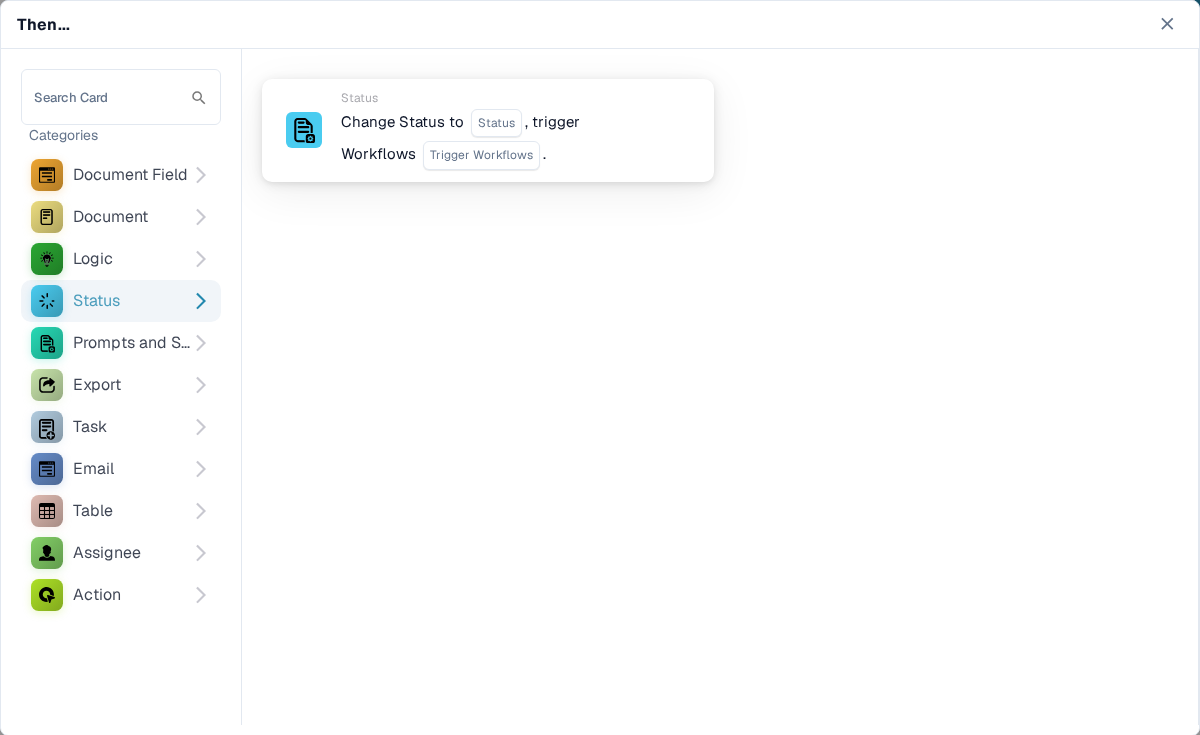Click the Categories heading
Screen dimensions: 1200x735
pyautogui.click(x=63, y=135)
